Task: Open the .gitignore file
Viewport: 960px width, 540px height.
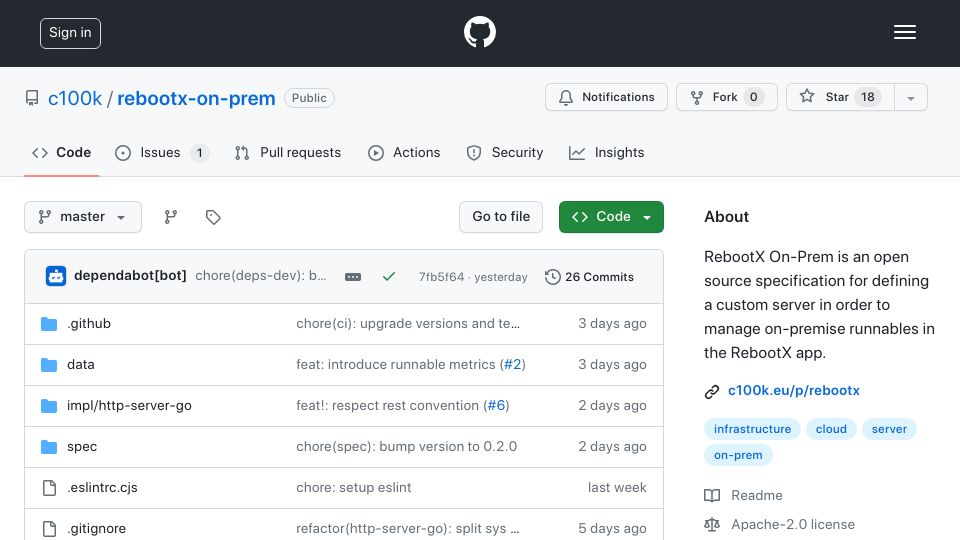Action: pos(96,528)
